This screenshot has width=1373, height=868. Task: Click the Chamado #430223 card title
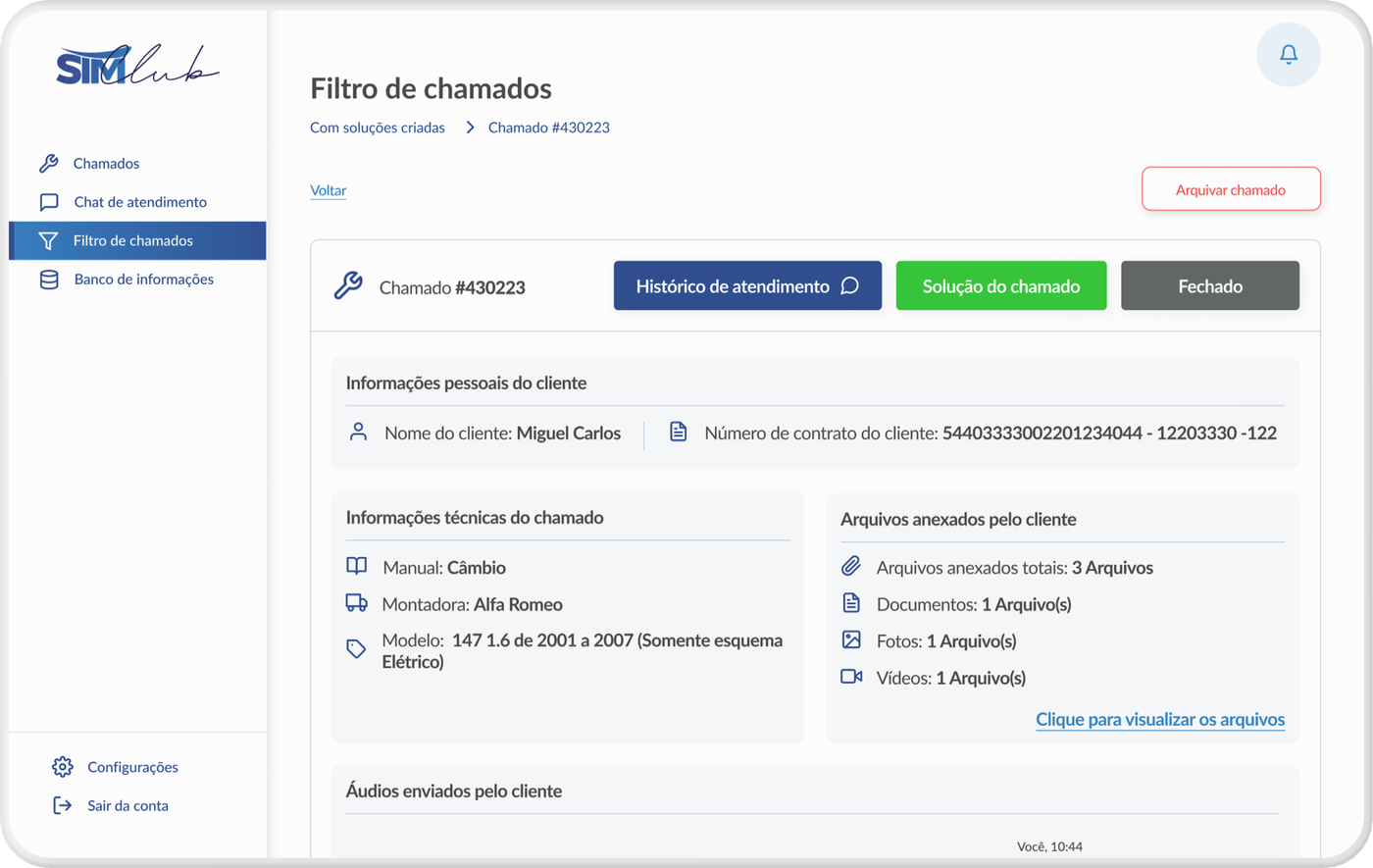tap(452, 287)
